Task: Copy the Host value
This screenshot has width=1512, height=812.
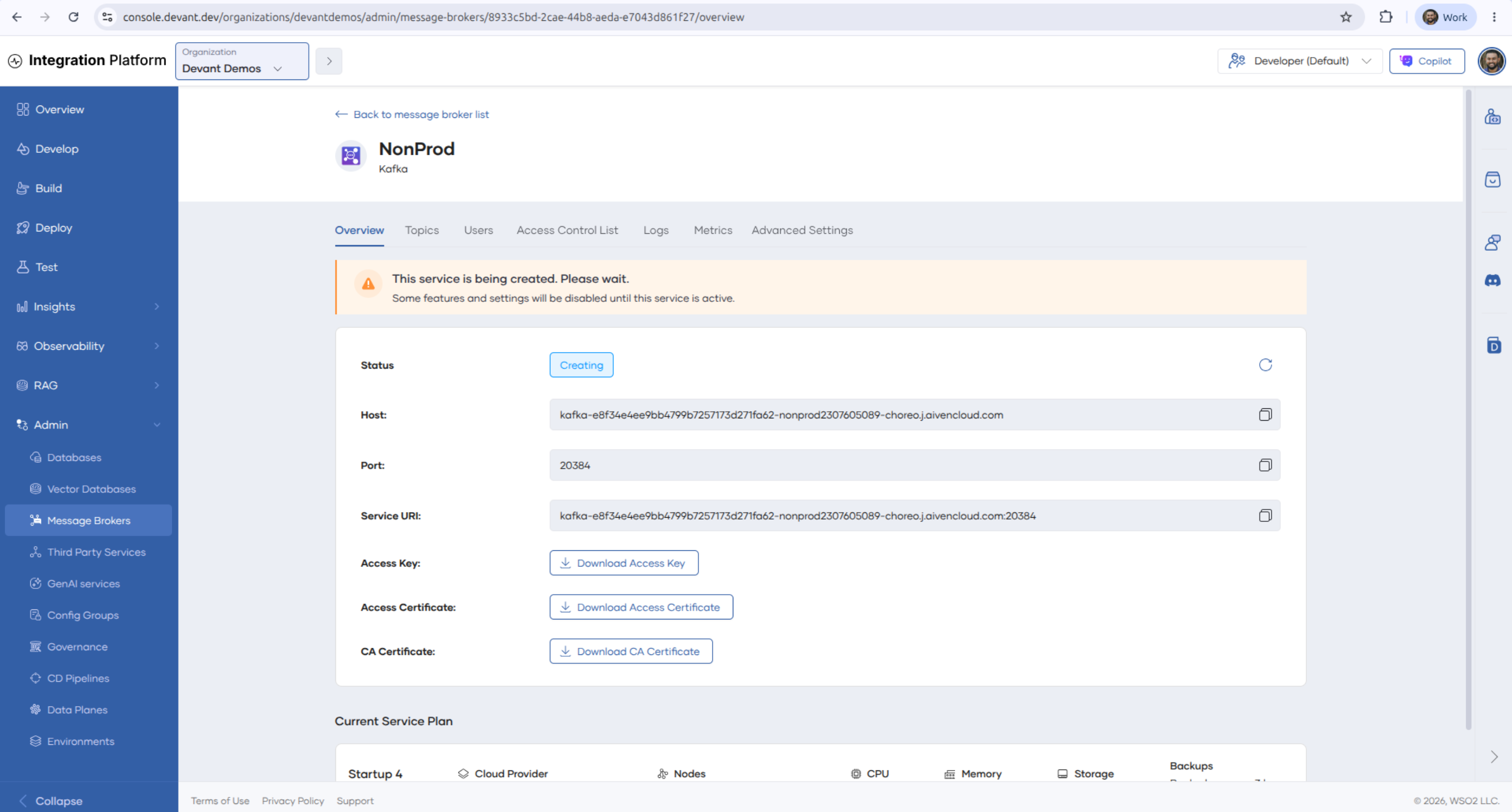Action: tap(1265, 415)
